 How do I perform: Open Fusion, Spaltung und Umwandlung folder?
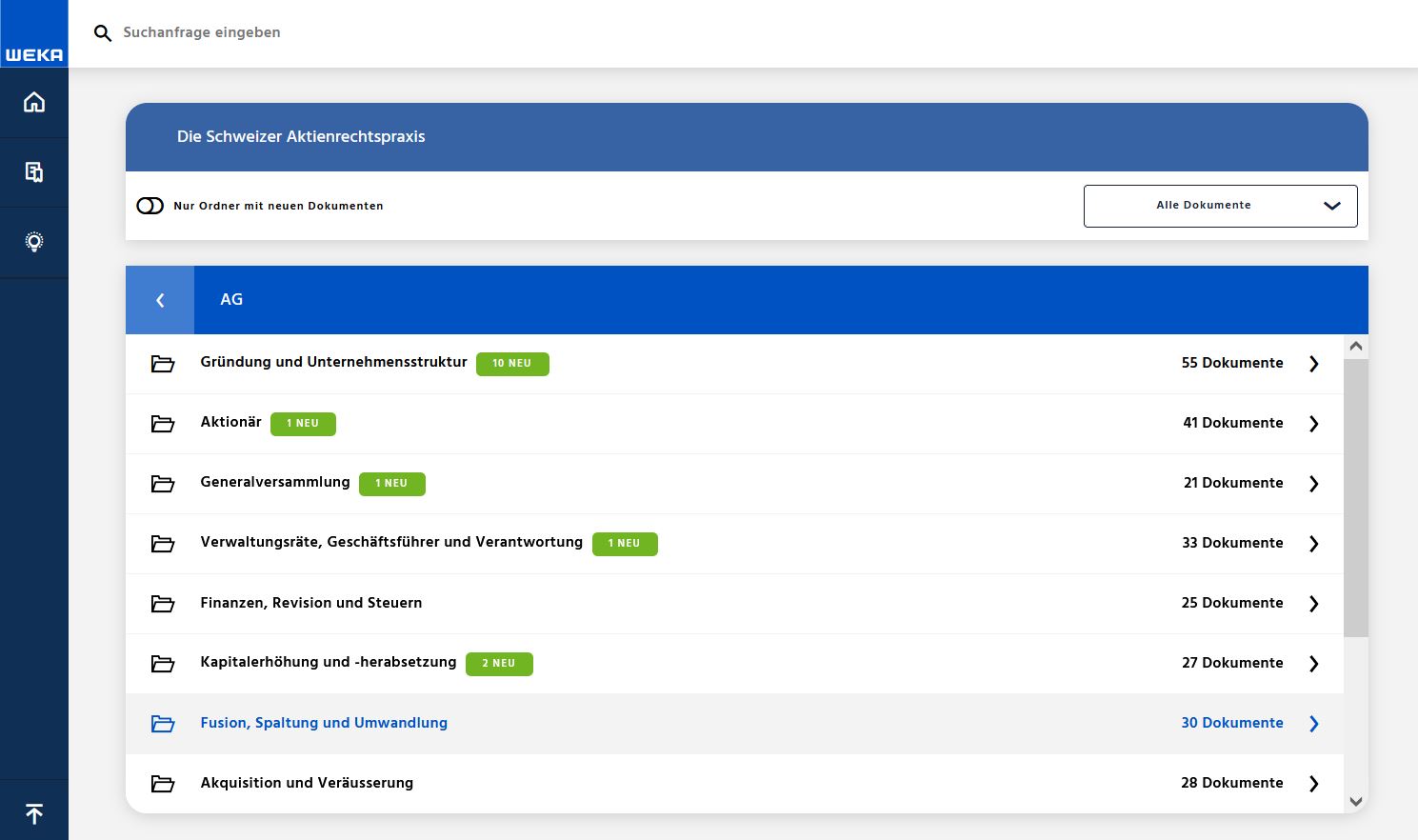(324, 723)
